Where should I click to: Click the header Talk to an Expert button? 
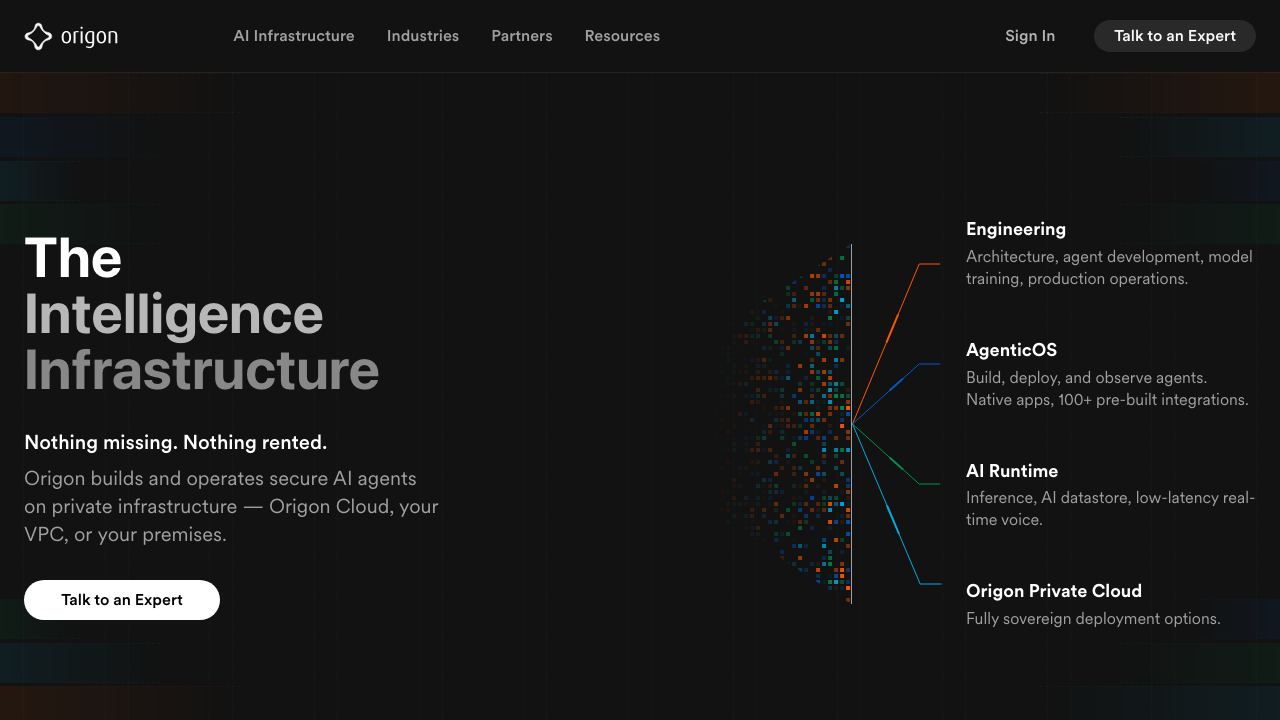point(1175,36)
